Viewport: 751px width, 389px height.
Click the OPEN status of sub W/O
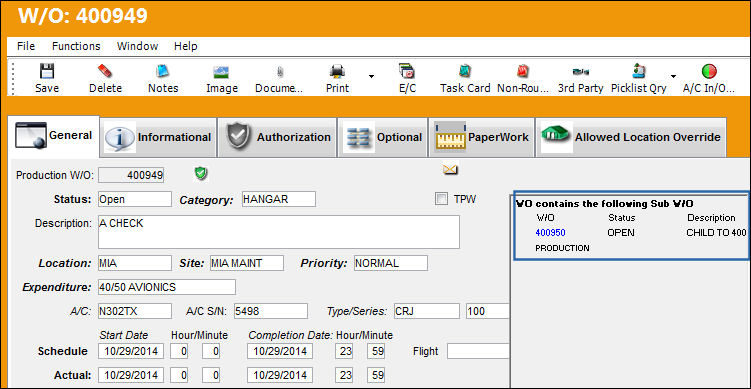click(621, 233)
